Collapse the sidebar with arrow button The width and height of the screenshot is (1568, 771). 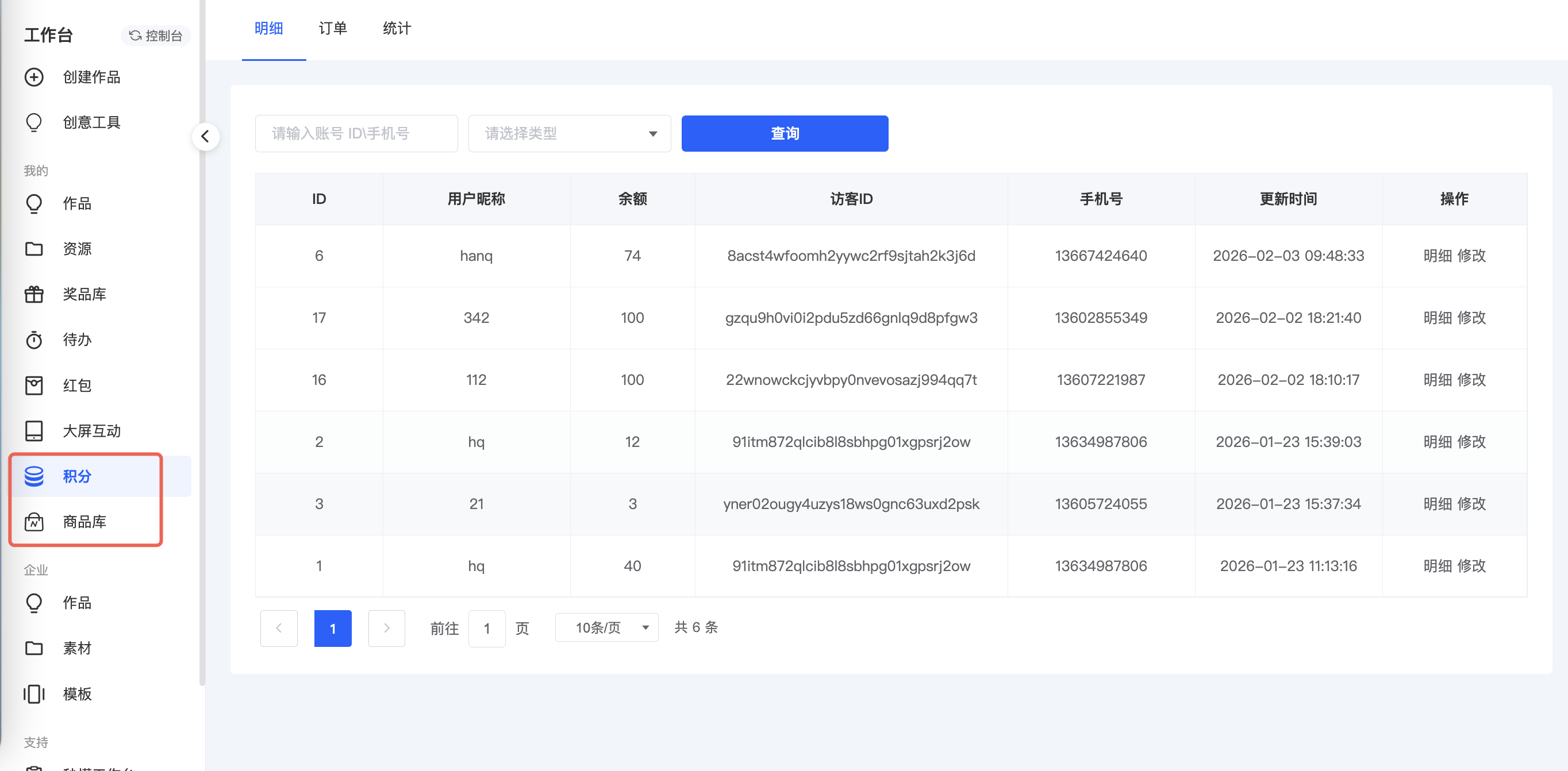click(205, 136)
